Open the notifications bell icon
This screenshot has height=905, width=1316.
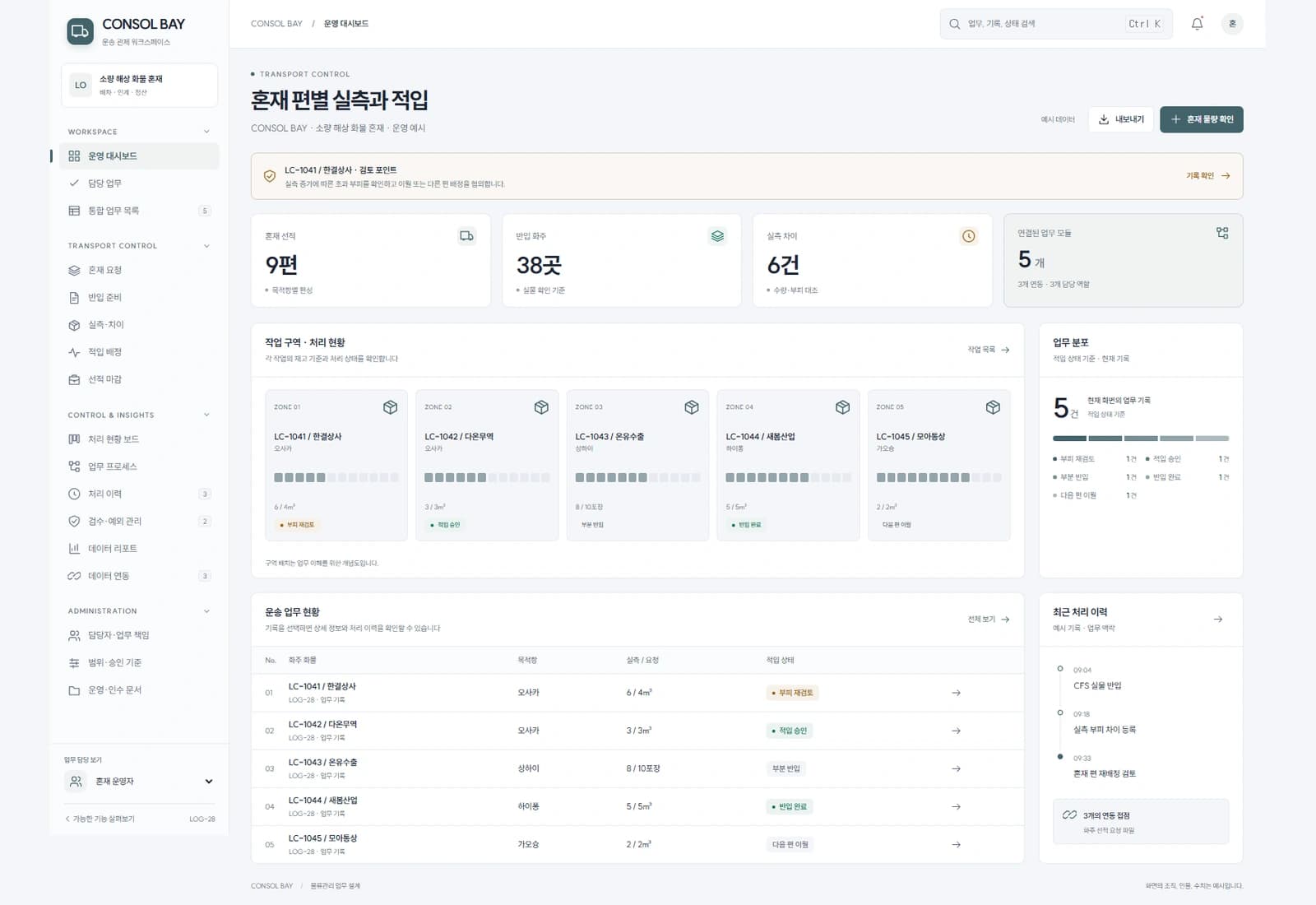(x=1197, y=24)
